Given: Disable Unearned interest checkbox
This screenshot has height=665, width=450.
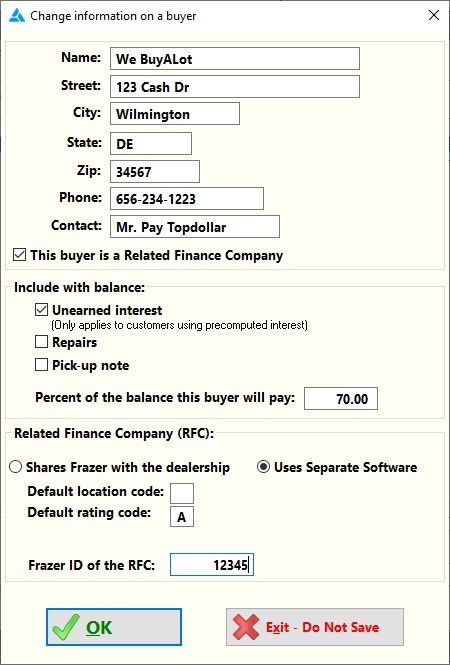Looking at the screenshot, I should (41, 310).
